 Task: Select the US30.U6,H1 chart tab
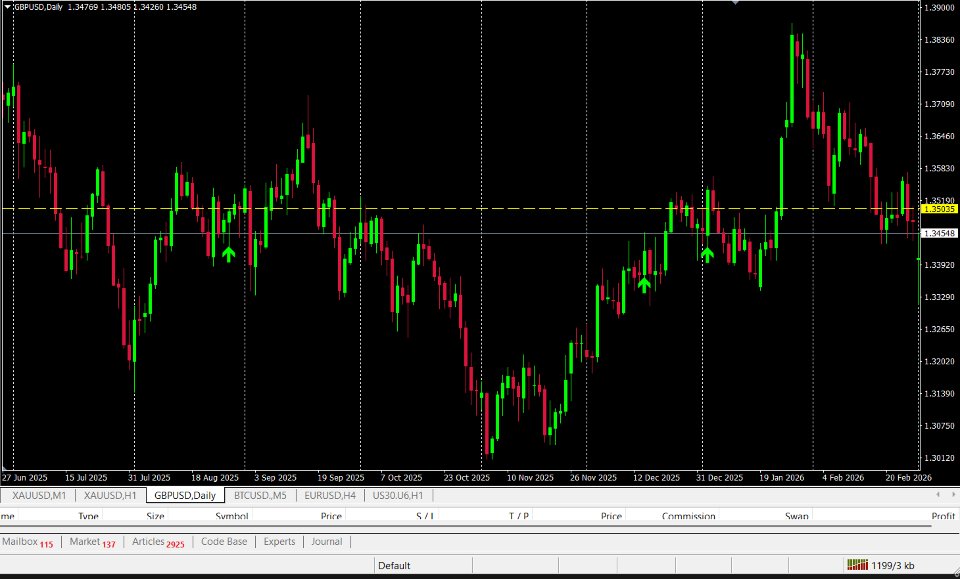coord(397,495)
